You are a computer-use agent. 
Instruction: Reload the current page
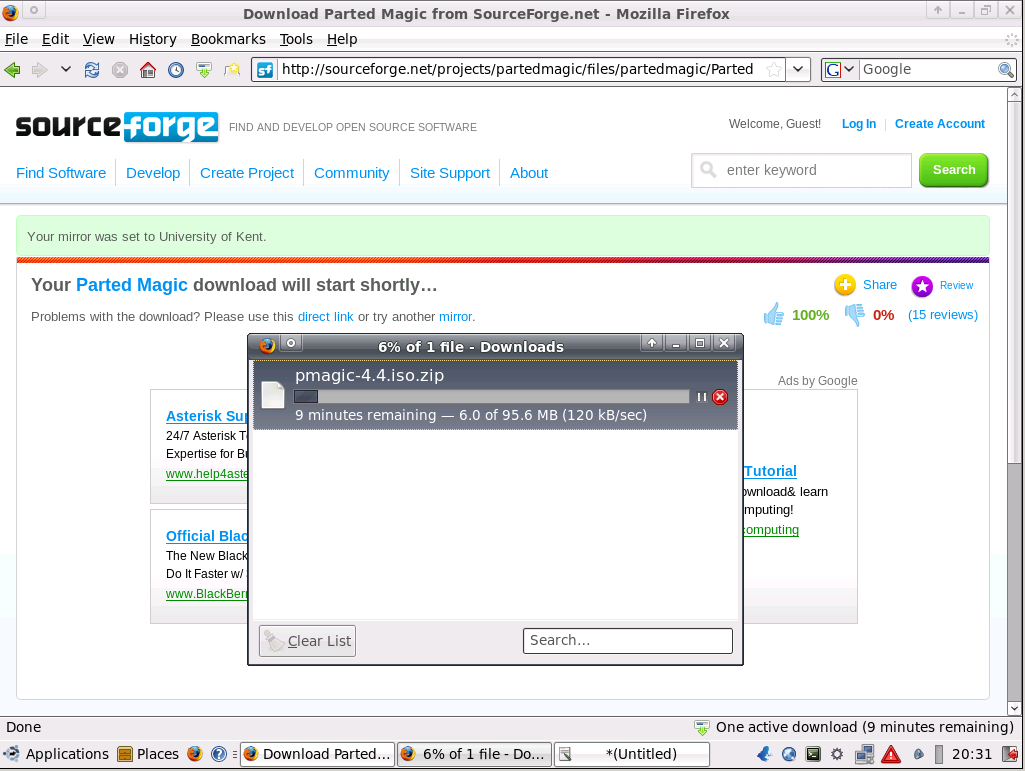pos(92,69)
